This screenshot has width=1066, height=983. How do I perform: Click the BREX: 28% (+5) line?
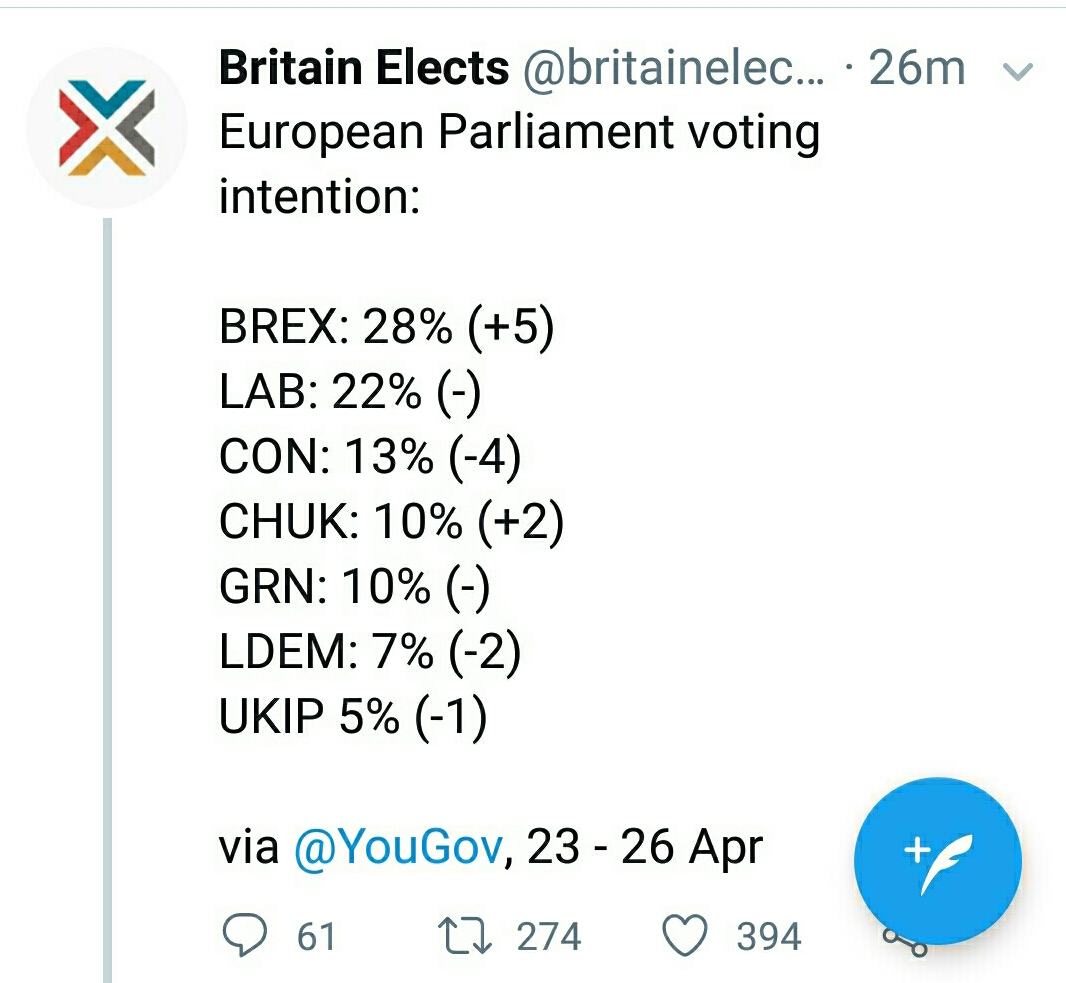(386, 327)
